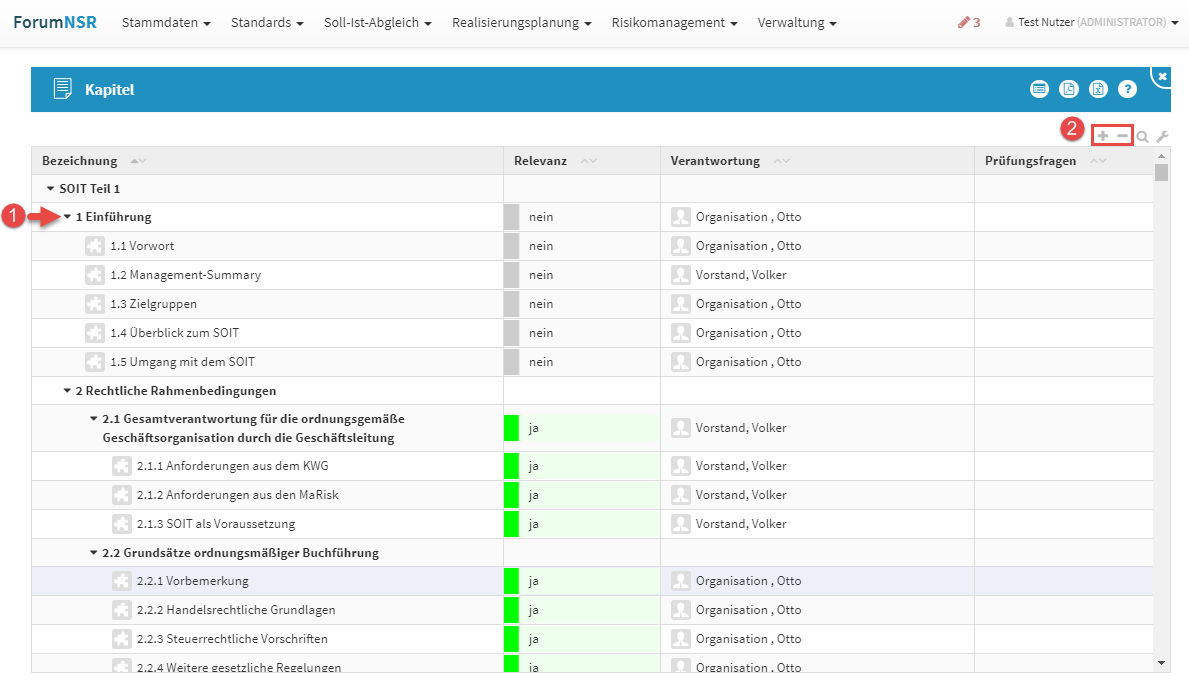Export the chapter list to Excel
Image resolution: width=1189 pixels, height=690 pixels.
pyautogui.click(x=1098, y=89)
